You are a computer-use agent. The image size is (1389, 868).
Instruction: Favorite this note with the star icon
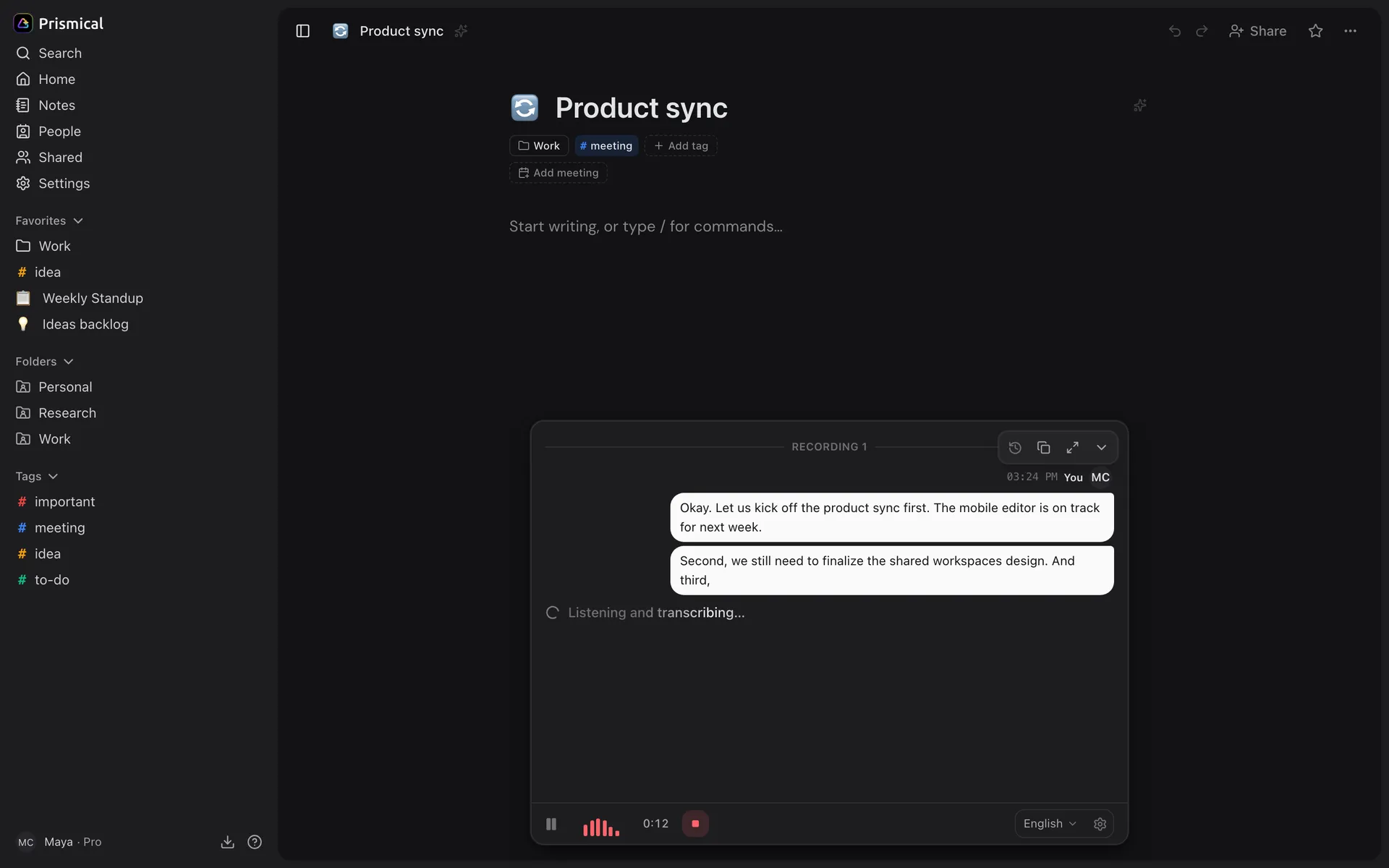tap(1315, 31)
